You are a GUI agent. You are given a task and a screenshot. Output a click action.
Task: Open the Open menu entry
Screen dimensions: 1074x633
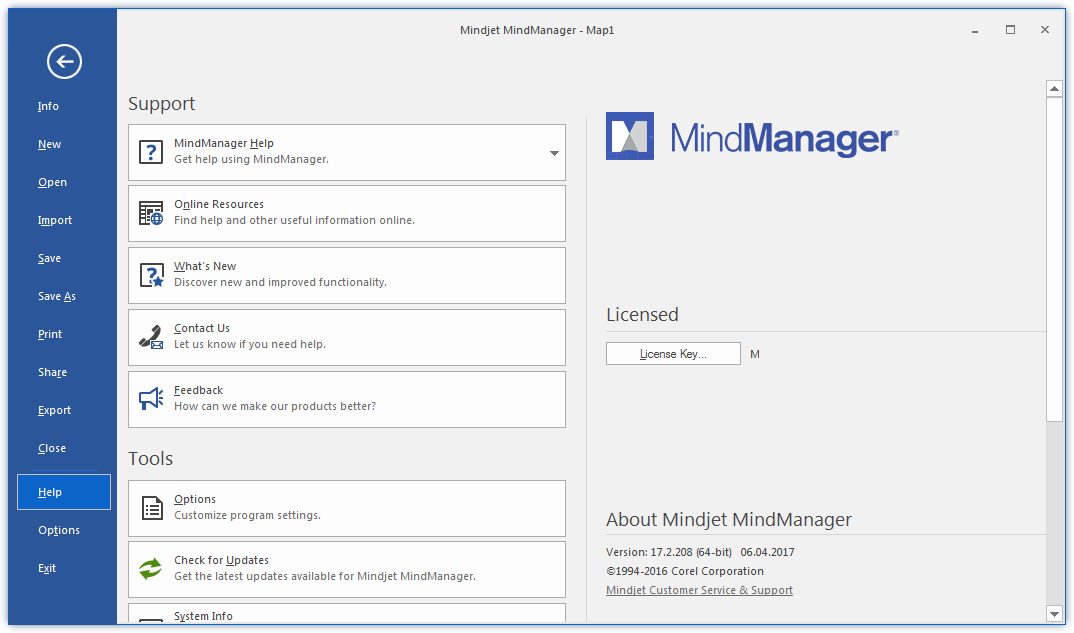52,182
